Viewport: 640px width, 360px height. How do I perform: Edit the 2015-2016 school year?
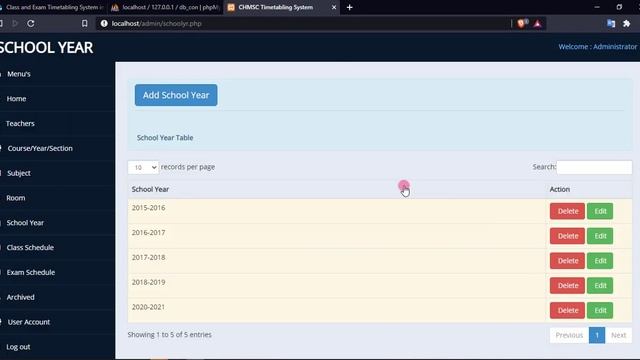pos(600,211)
